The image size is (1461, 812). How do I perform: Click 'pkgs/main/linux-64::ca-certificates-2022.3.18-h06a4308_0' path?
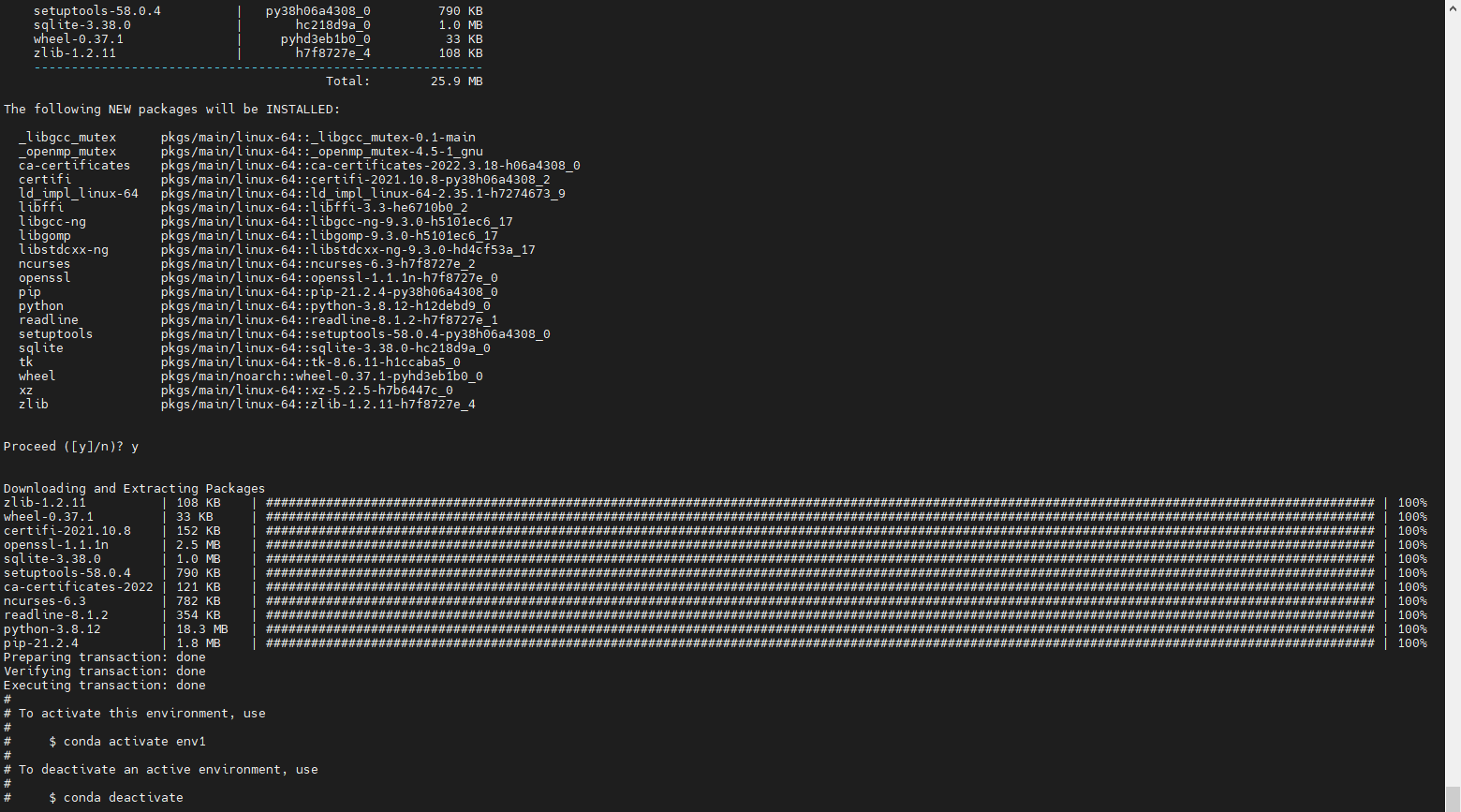pos(371,166)
